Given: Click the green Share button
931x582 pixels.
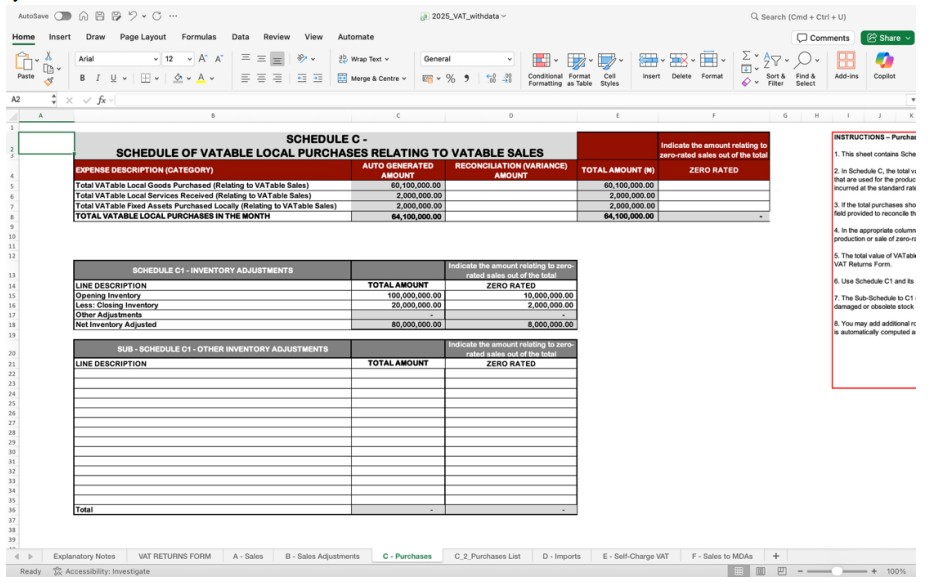Looking at the screenshot, I should (889, 38).
